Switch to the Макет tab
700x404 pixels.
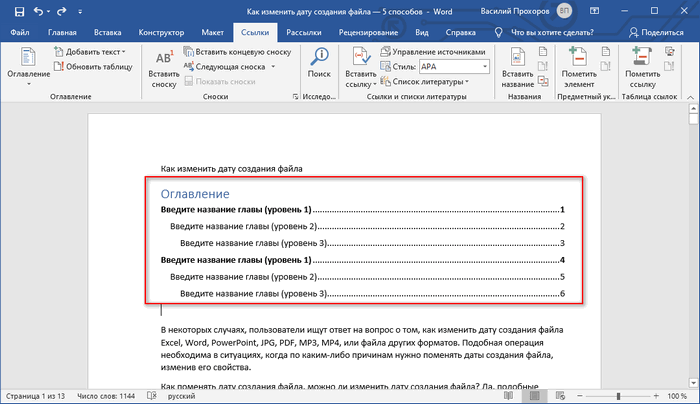coord(212,33)
